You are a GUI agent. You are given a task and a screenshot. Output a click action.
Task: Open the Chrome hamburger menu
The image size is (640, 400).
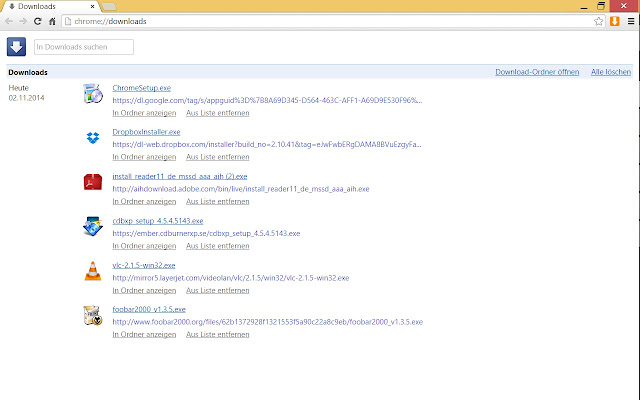(631, 21)
